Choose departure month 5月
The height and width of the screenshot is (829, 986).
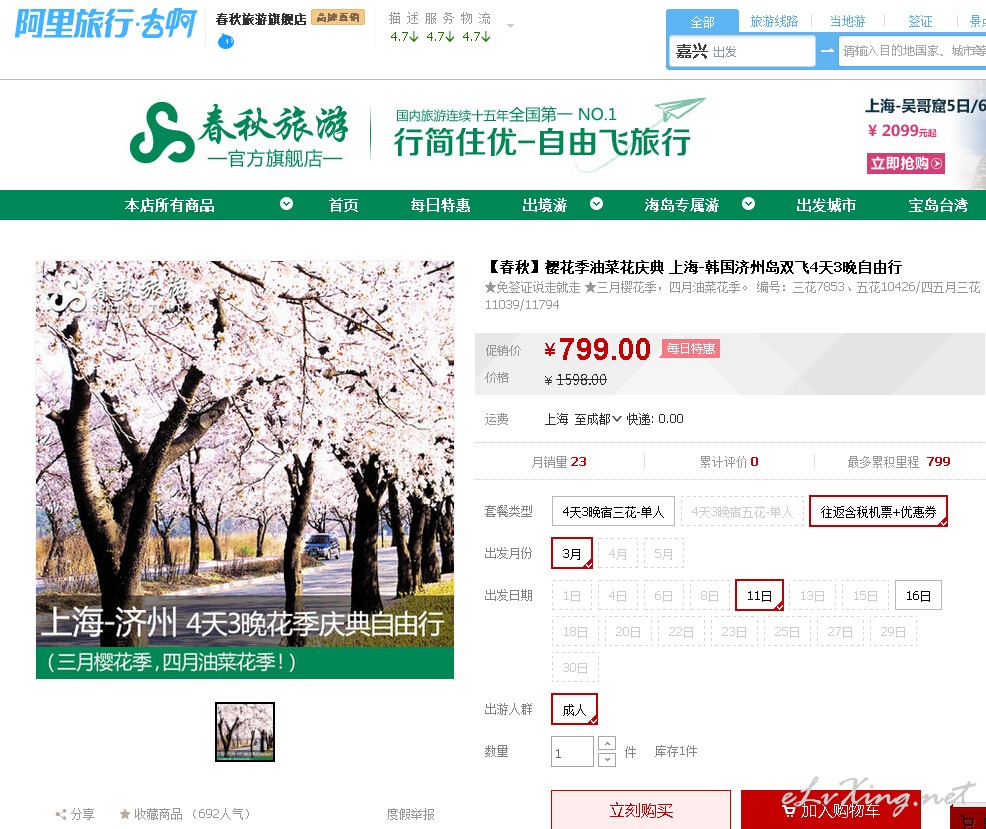(663, 554)
